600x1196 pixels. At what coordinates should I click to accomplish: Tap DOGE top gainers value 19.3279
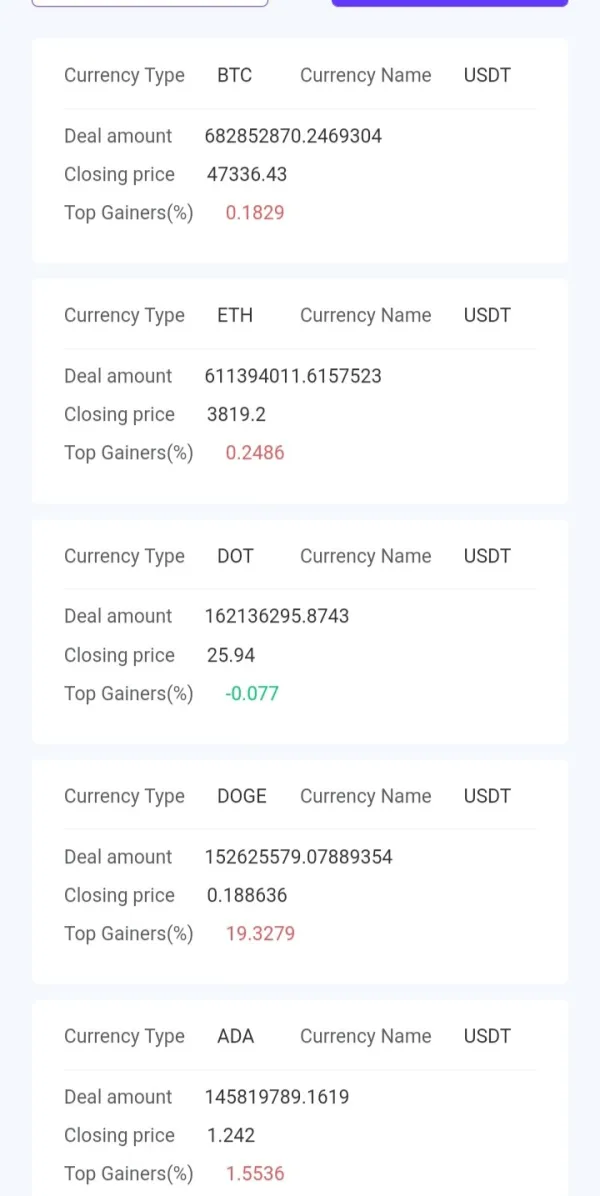pyautogui.click(x=260, y=933)
